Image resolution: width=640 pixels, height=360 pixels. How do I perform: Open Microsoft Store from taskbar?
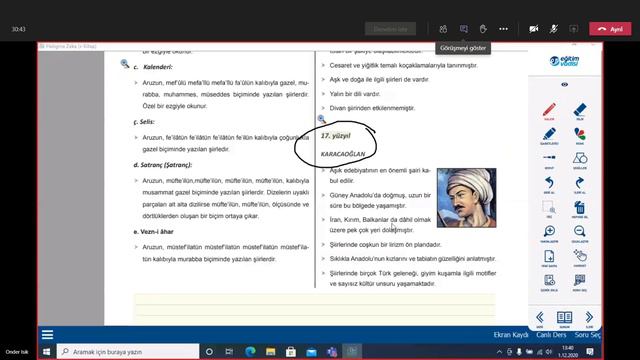tap(291, 351)
